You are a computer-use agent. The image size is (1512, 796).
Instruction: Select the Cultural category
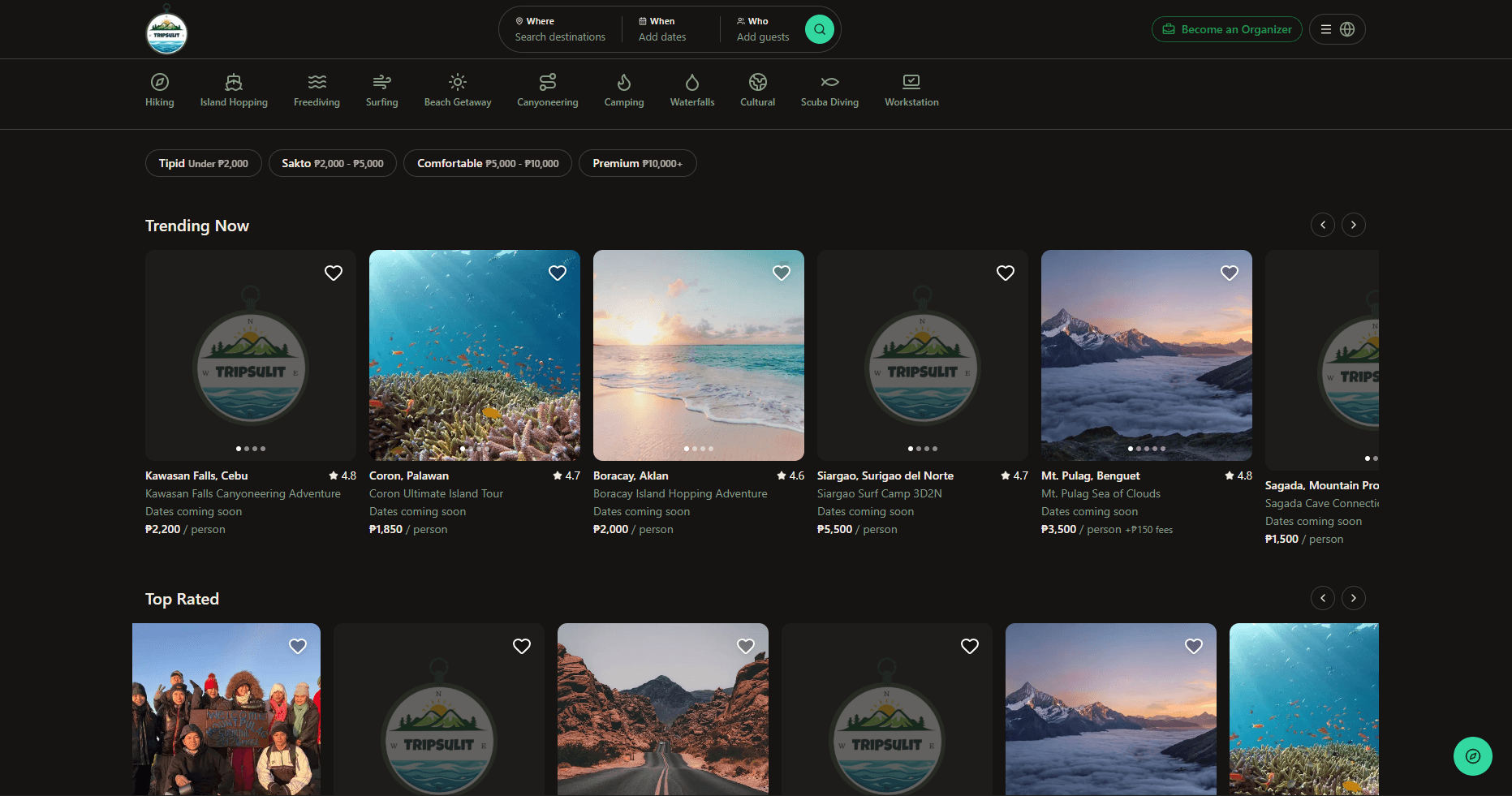[x=757, y=90]
